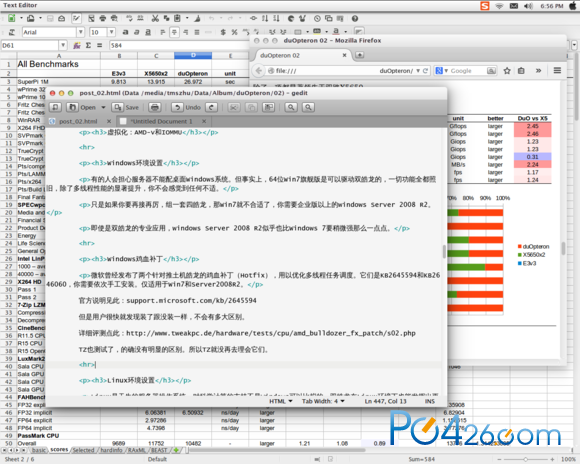This screenshot has width=580, height=464.
Task: Click the New document icon in gedit
Action: (x=55, y=107)
